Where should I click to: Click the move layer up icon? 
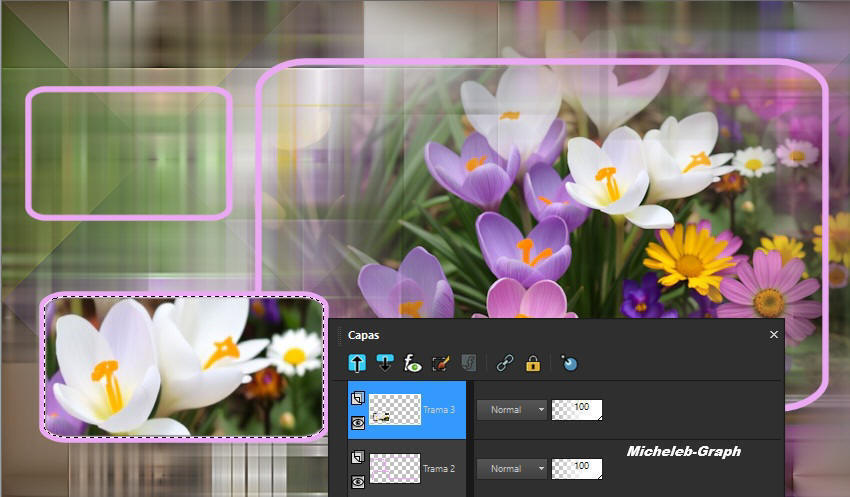click(x=357, y=364)
